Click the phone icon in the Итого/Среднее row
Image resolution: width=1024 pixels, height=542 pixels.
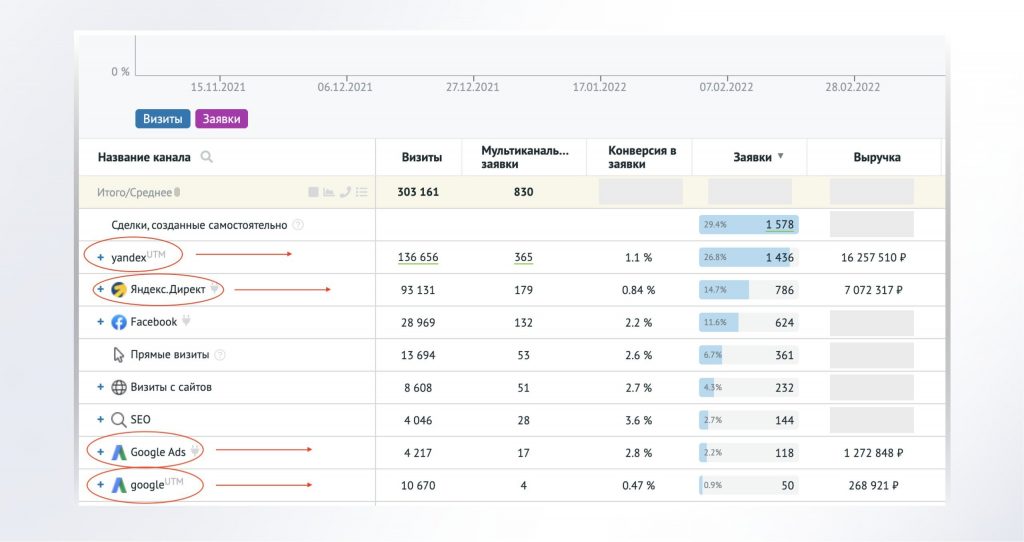(x=346, y=192)
